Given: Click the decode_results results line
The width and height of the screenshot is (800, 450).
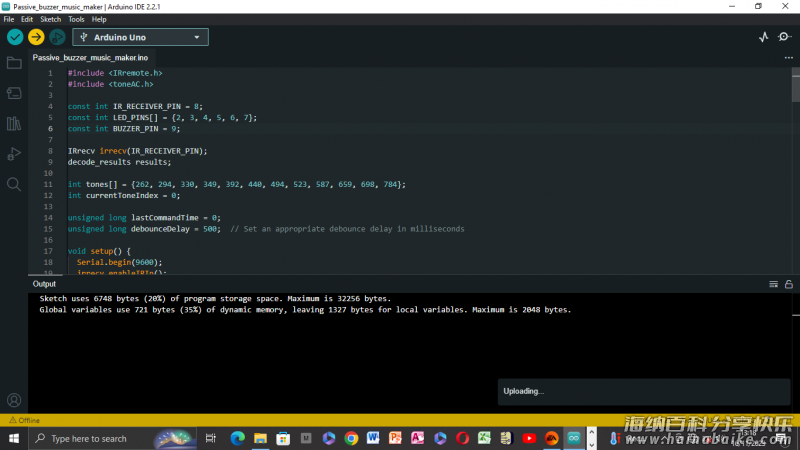Looking at the screenshot, I should click(x=119, y=162).
